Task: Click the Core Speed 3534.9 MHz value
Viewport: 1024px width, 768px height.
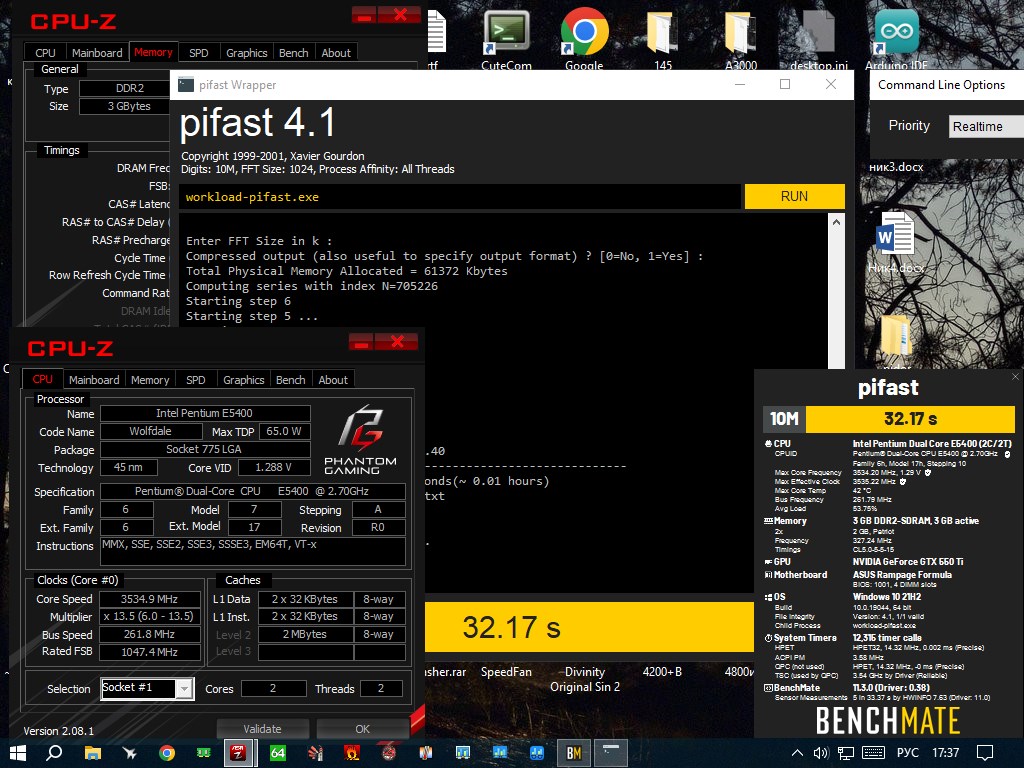Action: (x=149, y=599)
